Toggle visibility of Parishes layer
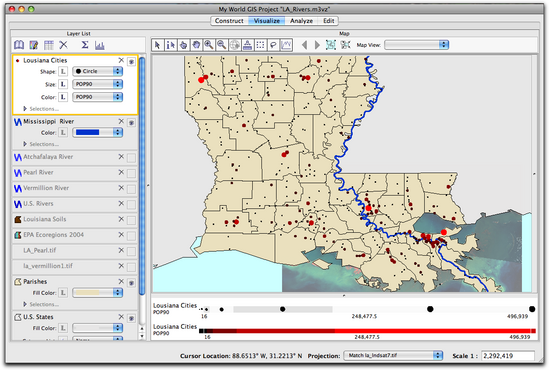 [131, 283]
